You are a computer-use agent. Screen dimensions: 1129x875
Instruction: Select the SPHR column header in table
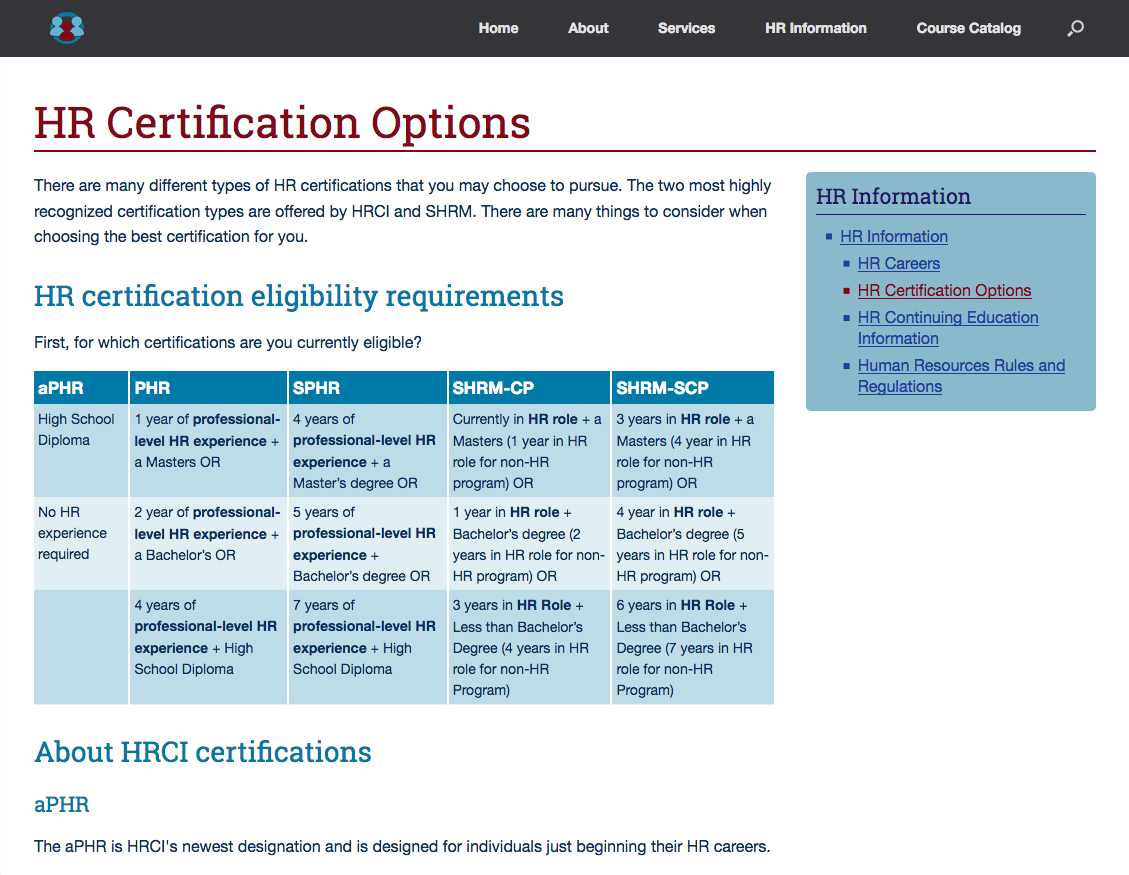pyautogui.click(x=316, y=388)
